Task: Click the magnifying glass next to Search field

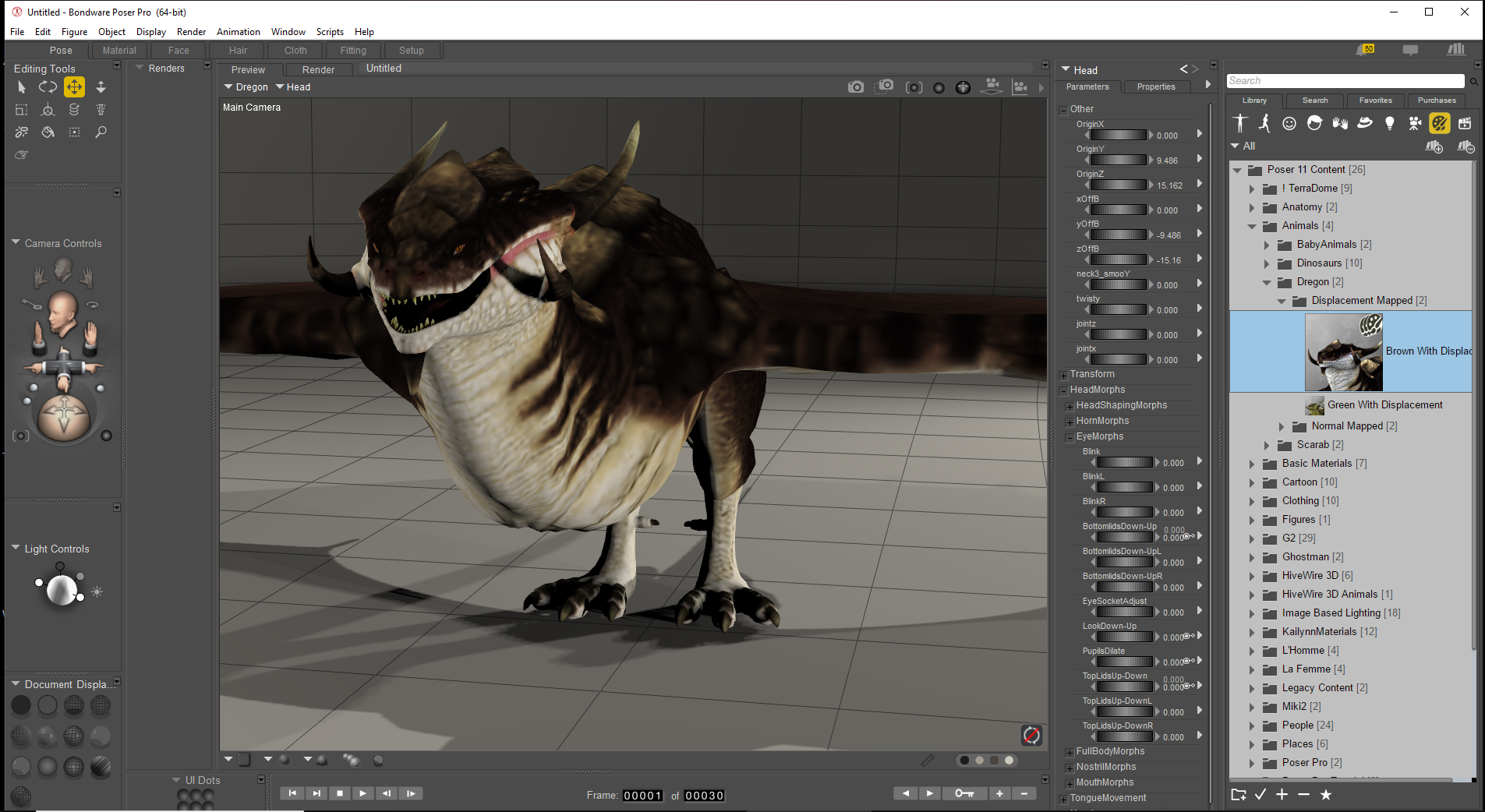Action: click(x=1473, y=81)
